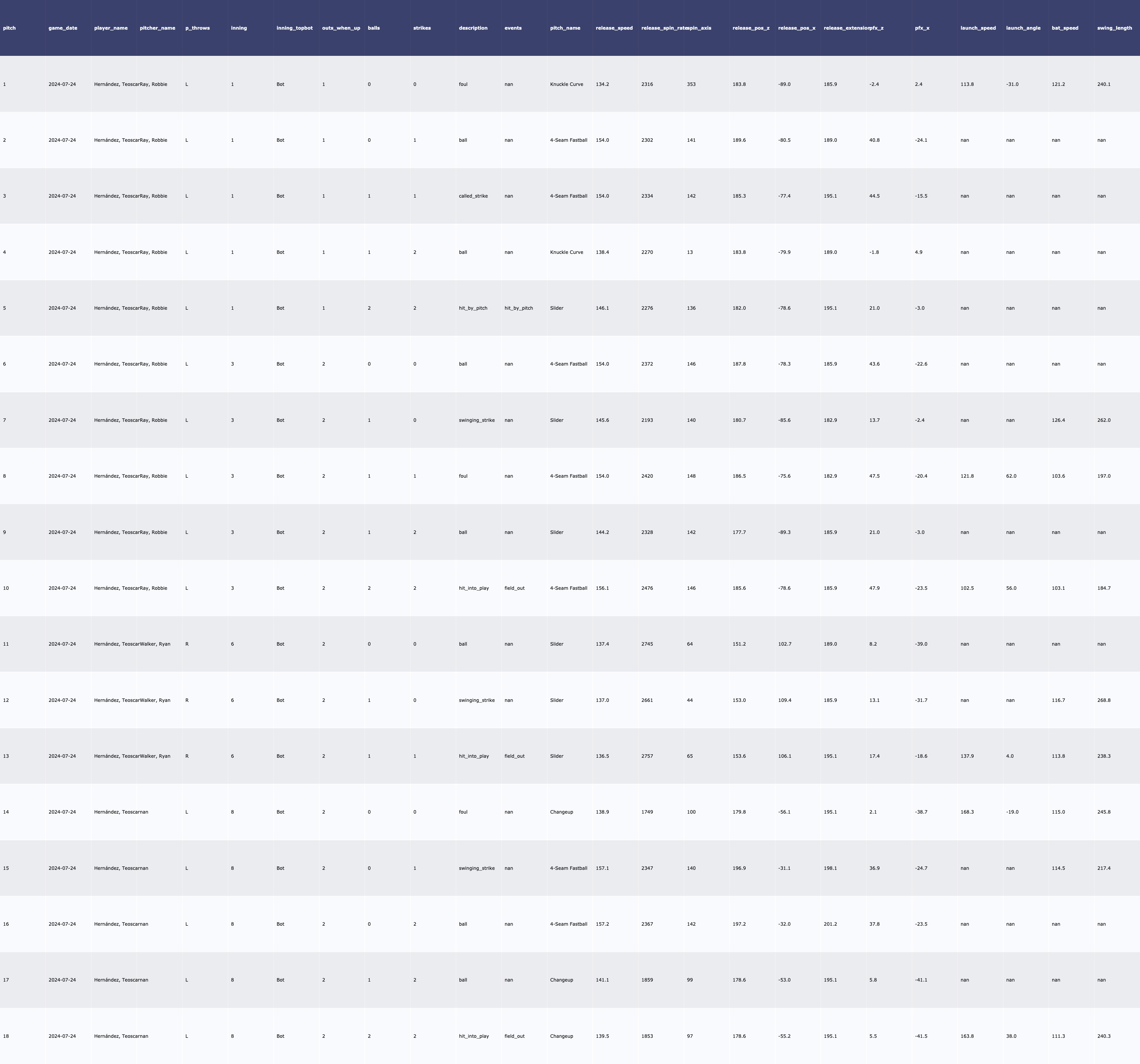Viewport: 1140px width, 1064px height.
Task: Click field_out event in row 18
Action: click(515, 1036)
